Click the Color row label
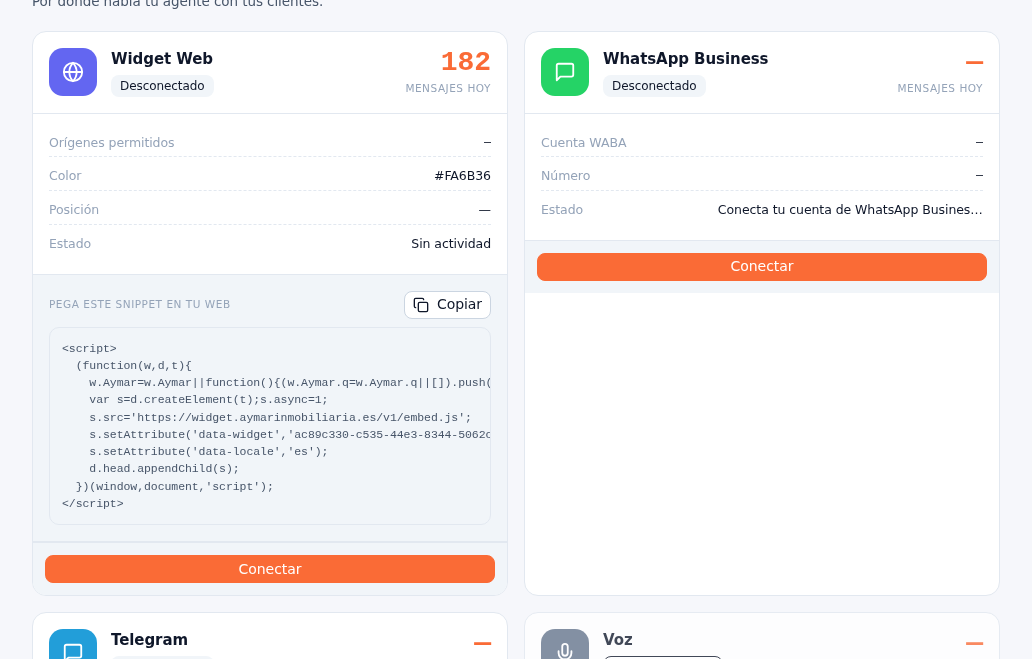This screenshot has width=1032, height=659. (x=65, y=176)
